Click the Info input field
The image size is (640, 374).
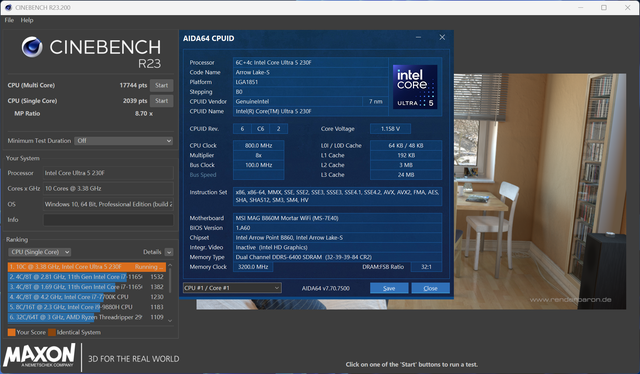click(x=108, y=220)
